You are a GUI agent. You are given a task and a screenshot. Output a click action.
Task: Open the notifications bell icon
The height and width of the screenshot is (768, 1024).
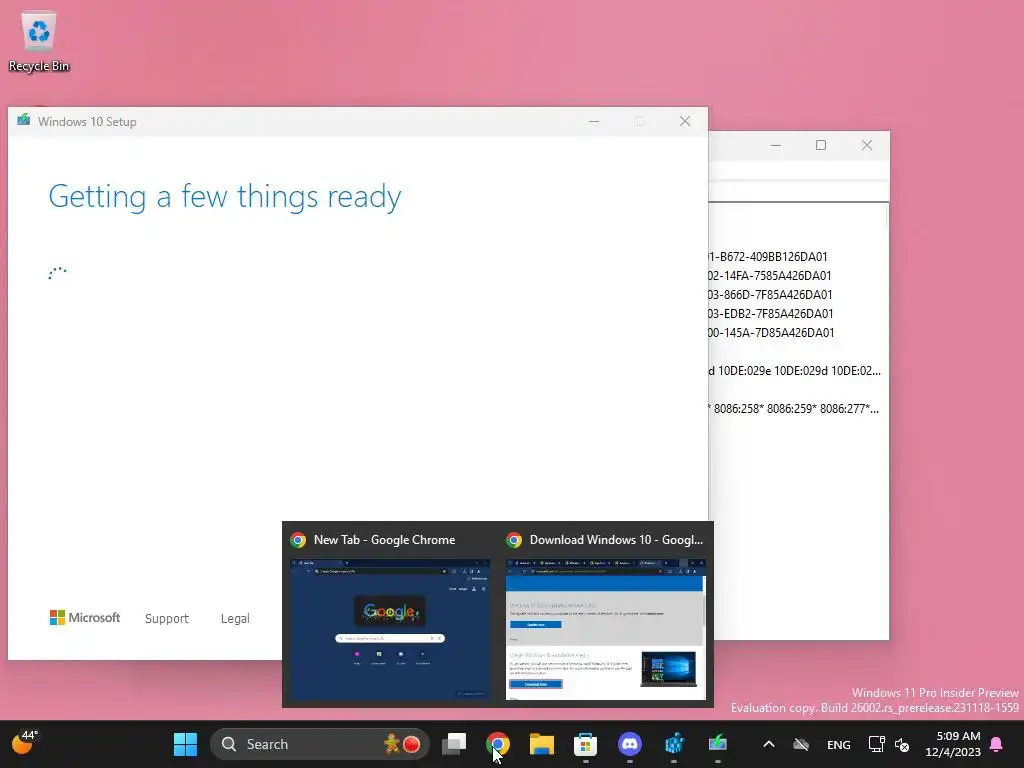coord(997,744)
